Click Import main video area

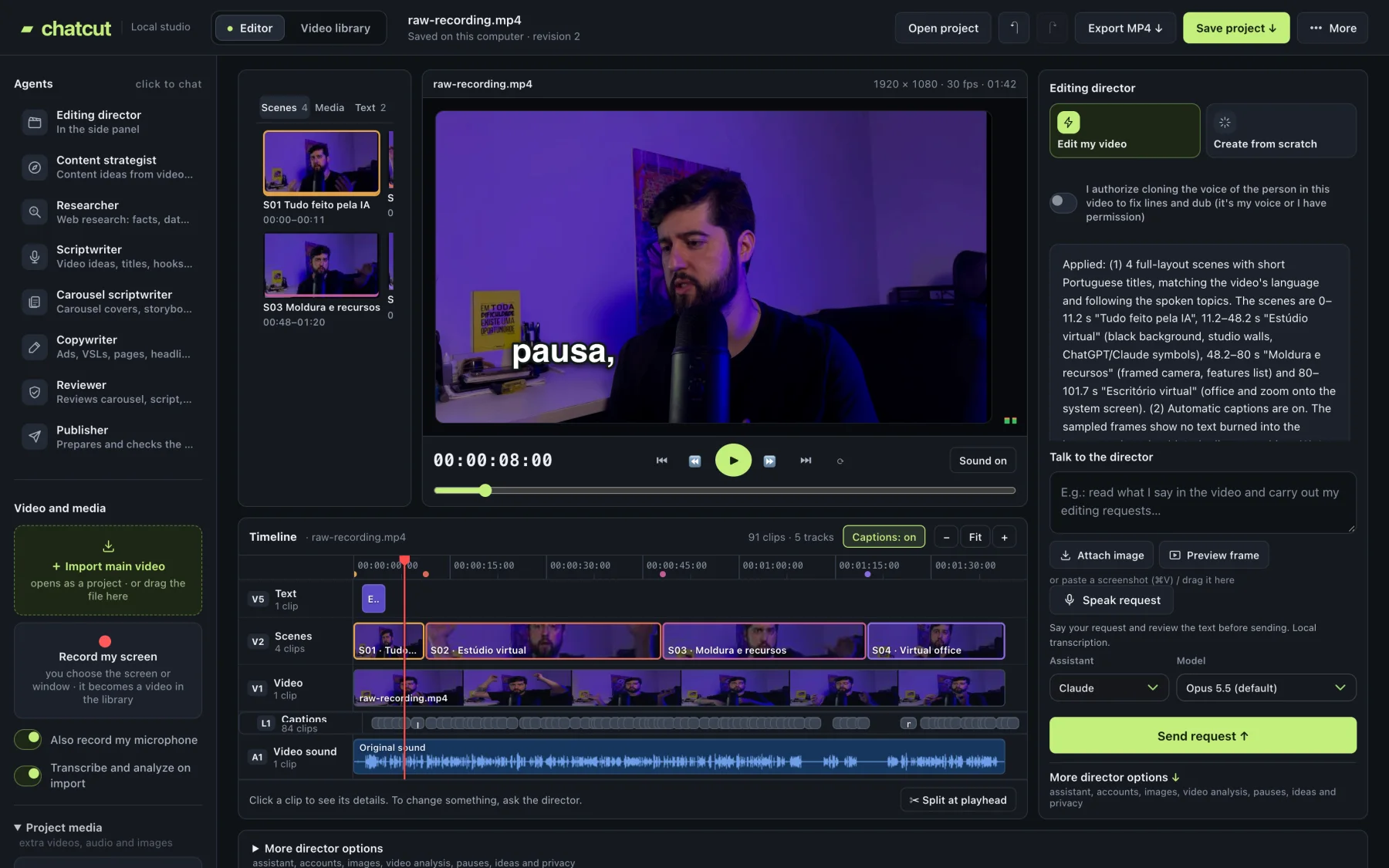coord(108,570)
